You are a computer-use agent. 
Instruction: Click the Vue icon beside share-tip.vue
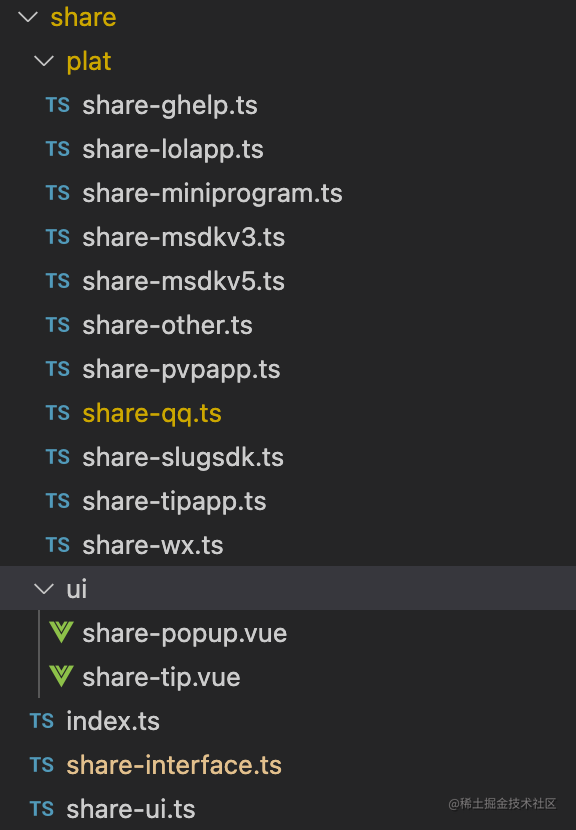tap(60, 676)
